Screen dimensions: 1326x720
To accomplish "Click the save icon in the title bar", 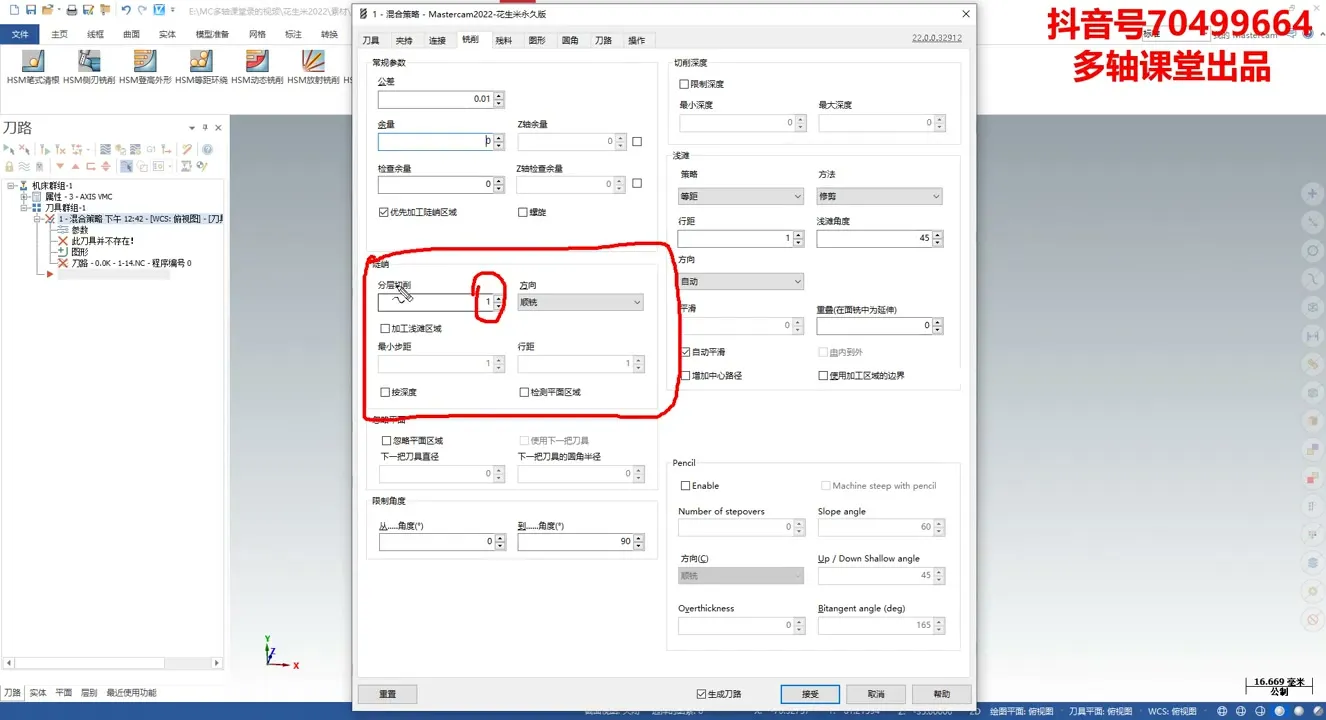I will click(x=31, y=10).
